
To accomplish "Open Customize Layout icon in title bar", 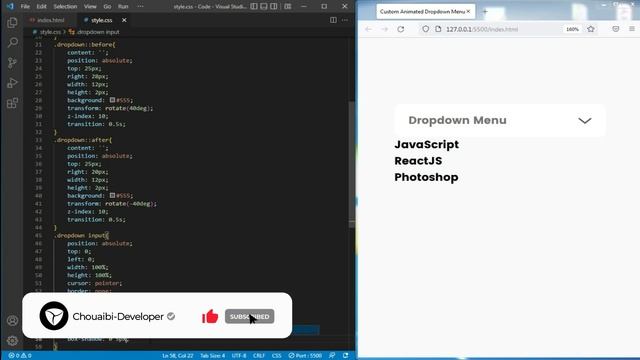I will pos(288,6).
